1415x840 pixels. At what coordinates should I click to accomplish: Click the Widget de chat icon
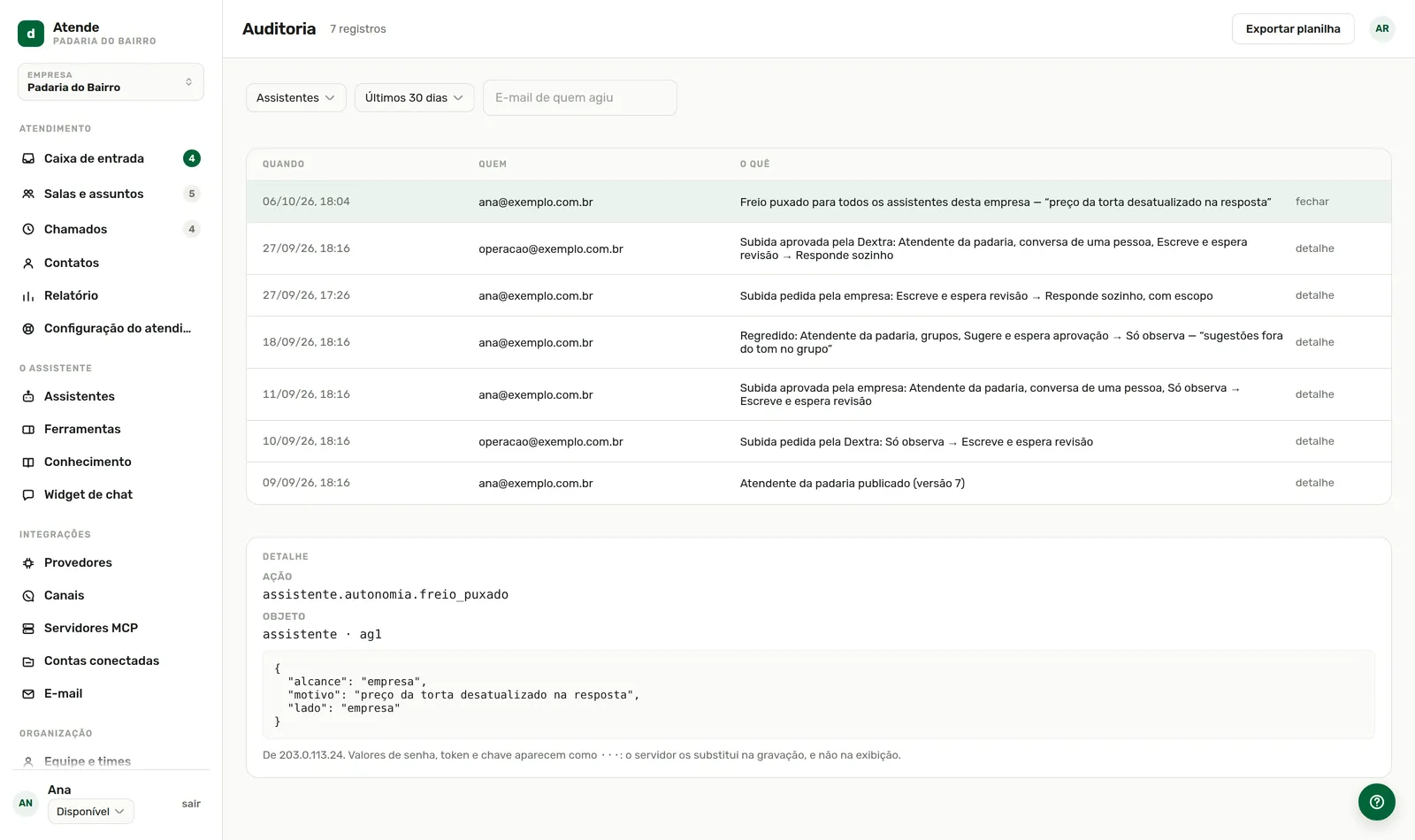(28, 494)
